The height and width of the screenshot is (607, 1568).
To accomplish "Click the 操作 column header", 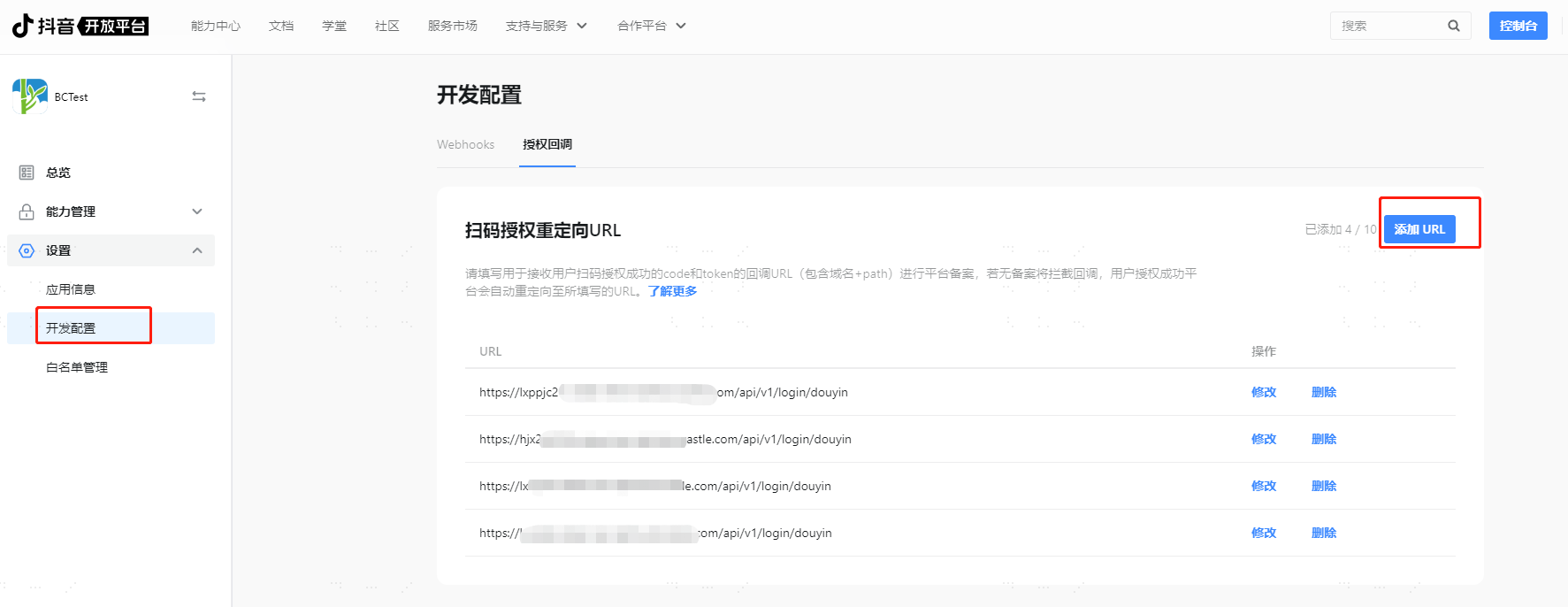I will (x=1264, y=351).
